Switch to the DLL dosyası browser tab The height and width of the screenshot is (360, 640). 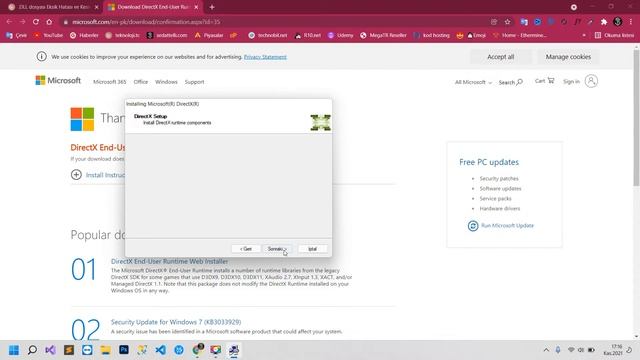pyautogui.click(x=53, y=7)
